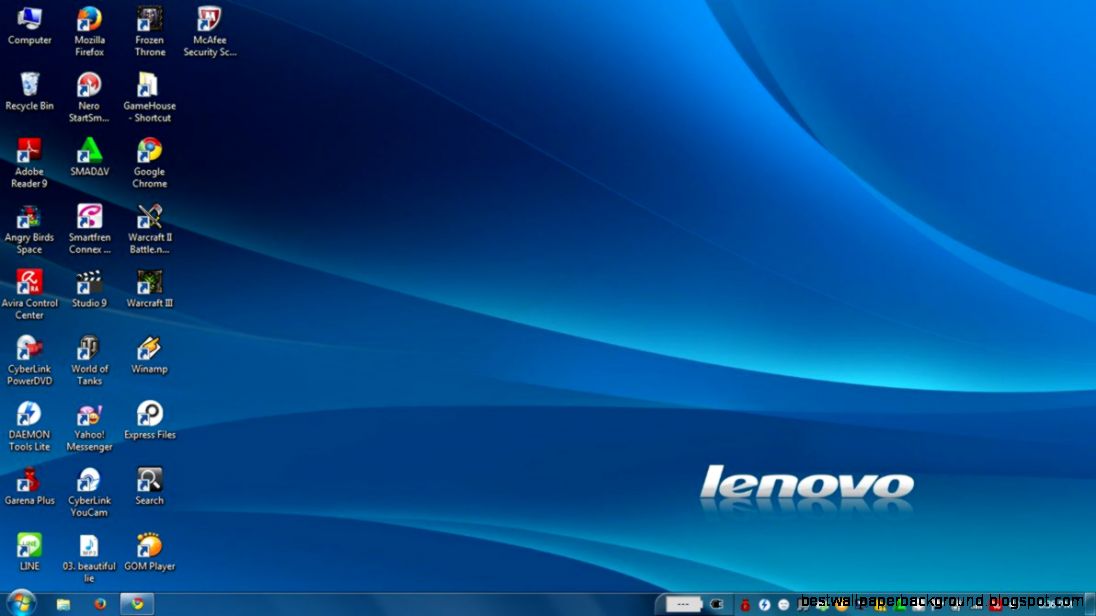The height and width of the screenshot is (616, 1096).
Task: Open GameHouse shortcut folder
Action: tap(150, 98)
